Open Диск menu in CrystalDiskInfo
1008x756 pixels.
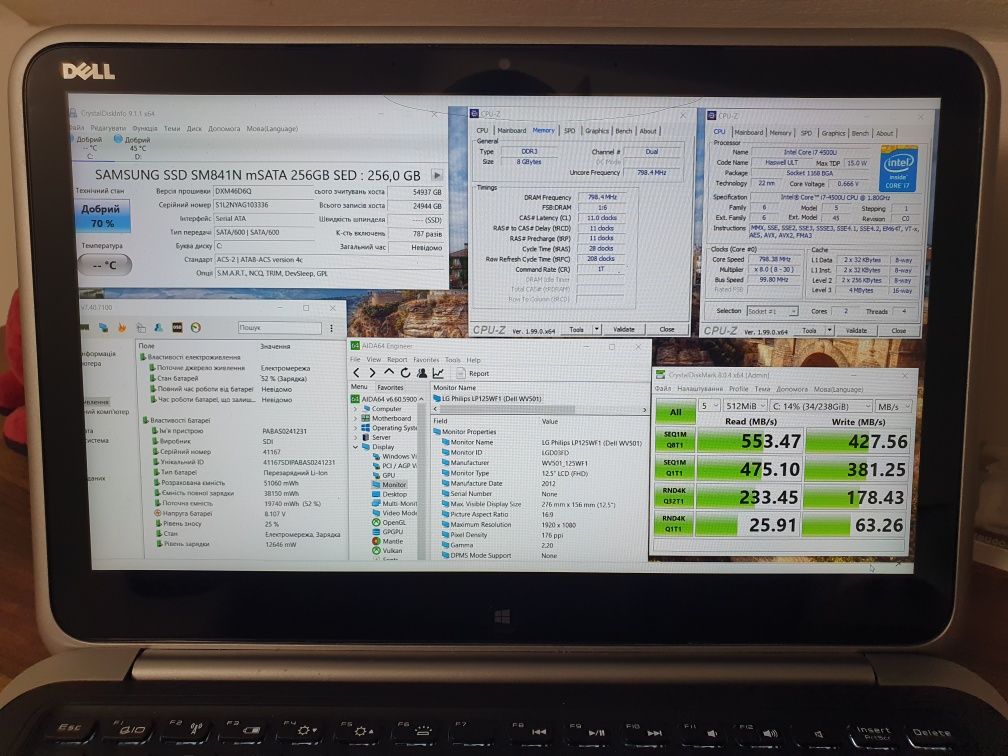tap(194, 129)
